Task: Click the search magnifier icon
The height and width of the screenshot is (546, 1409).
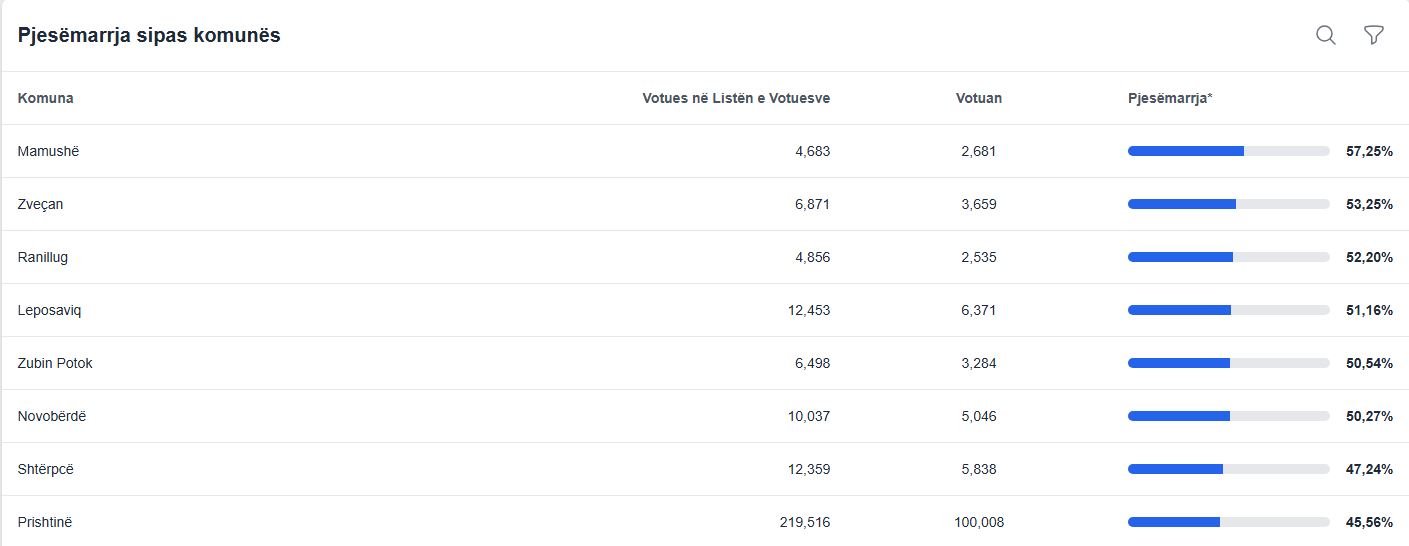Action: (x=1326, y=35)
